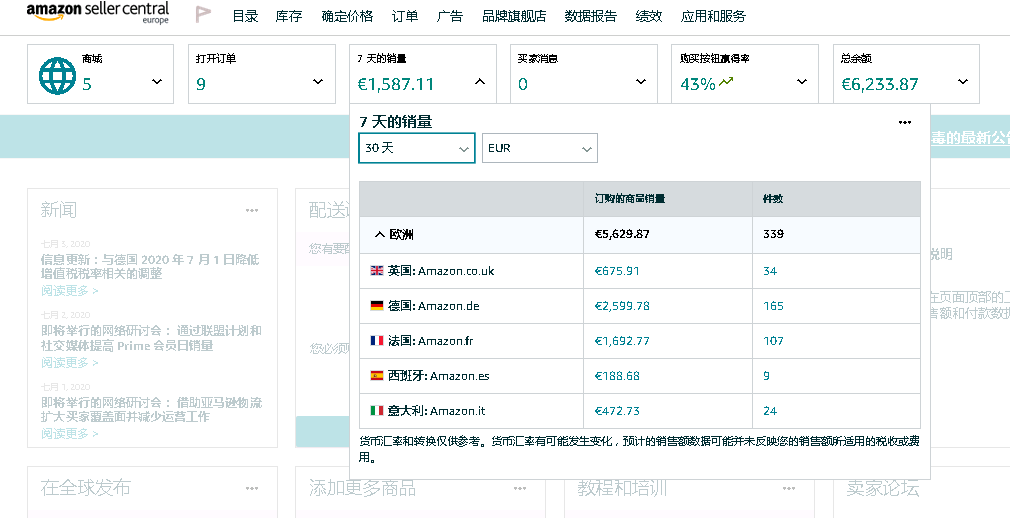Click the flag icon beside the logo
The image size is (1010, 518).
204,14
